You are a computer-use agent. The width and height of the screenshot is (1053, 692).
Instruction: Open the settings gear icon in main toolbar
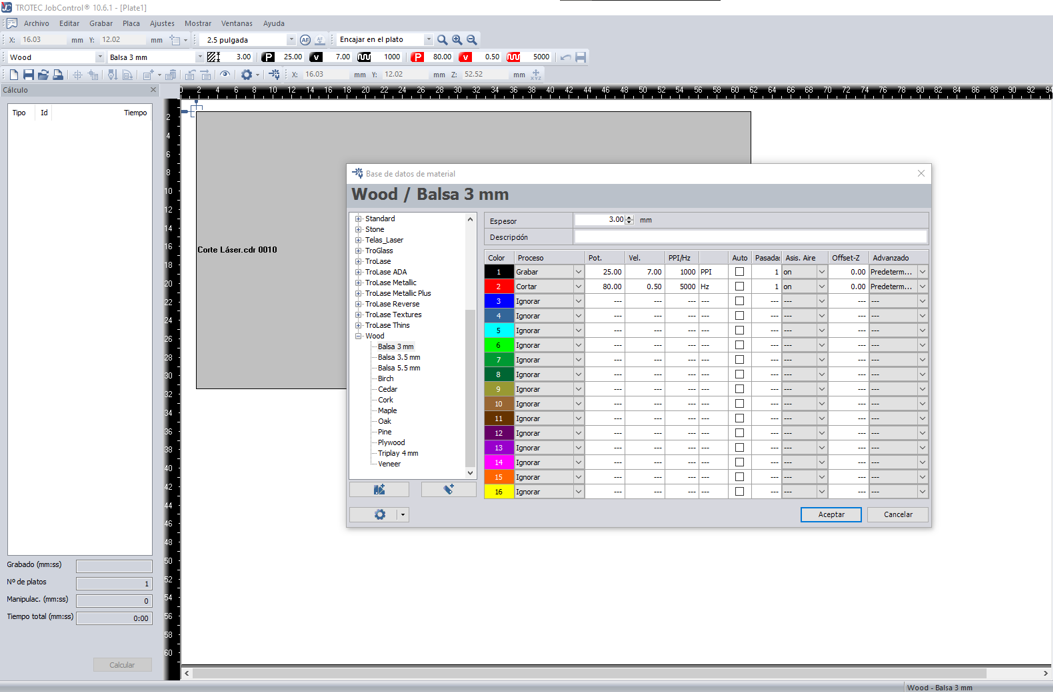[246, 75]
